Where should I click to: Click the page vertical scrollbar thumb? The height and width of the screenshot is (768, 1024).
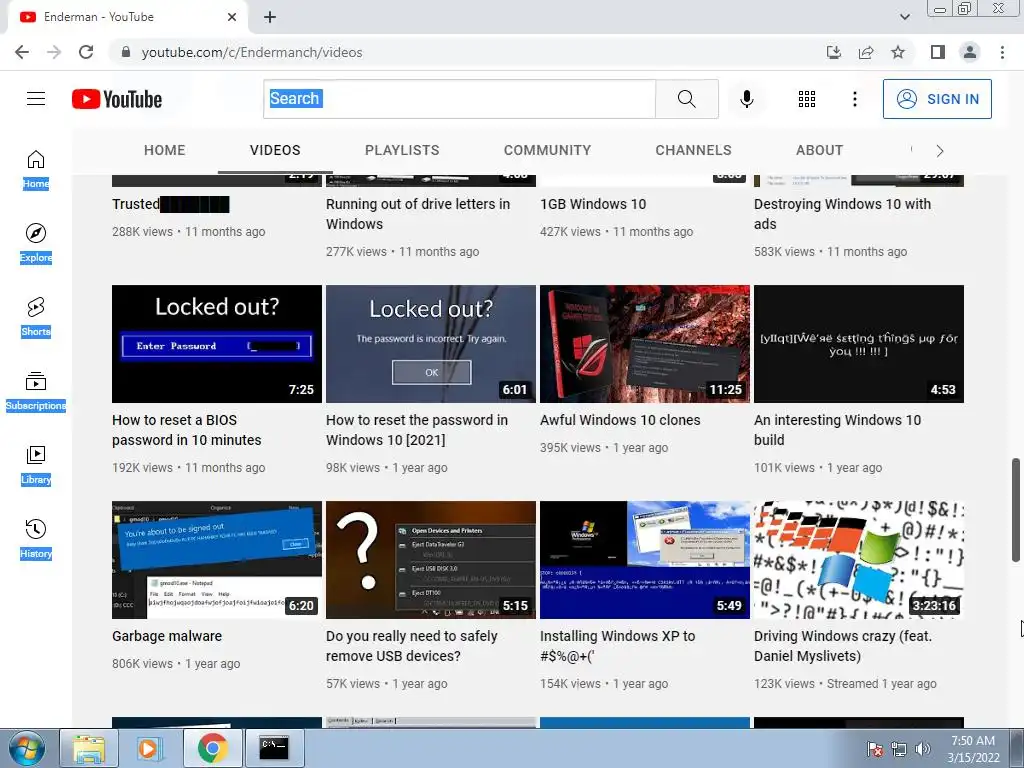pos(1016,509)
